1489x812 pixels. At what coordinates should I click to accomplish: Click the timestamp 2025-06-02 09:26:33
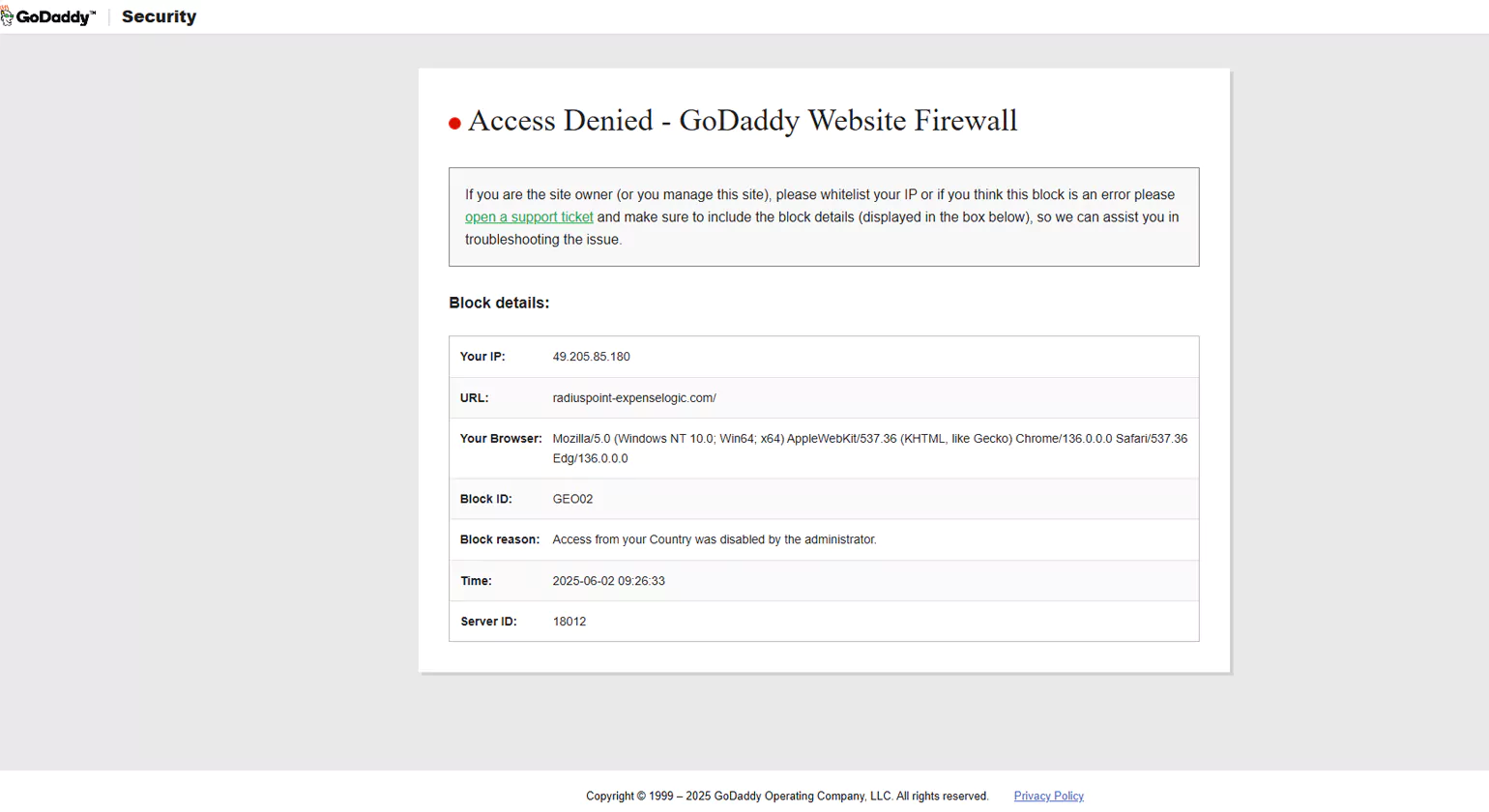(608, 581)
